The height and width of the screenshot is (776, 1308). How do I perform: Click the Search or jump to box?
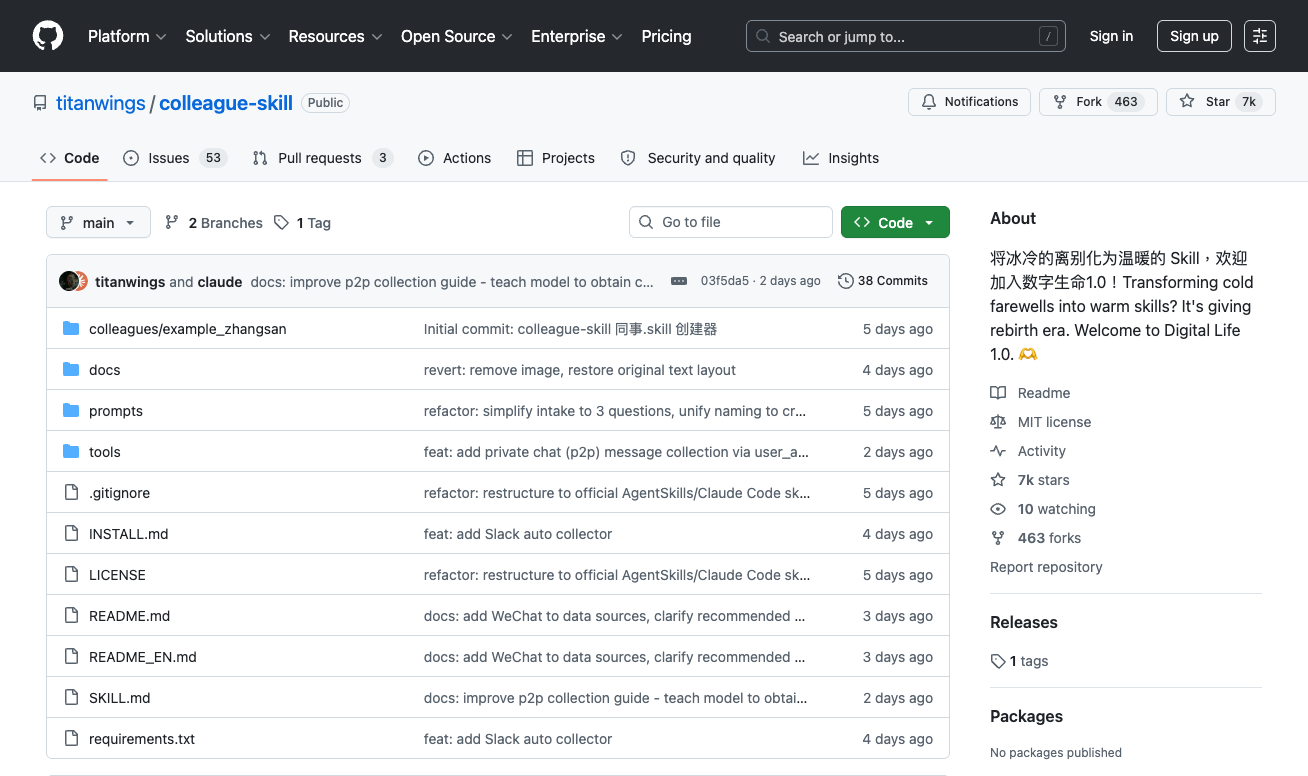(x=906, y=36)
